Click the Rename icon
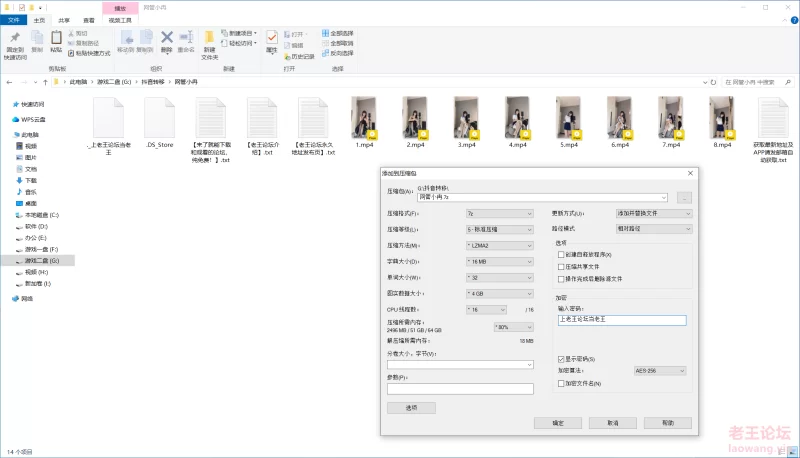Screen dimensions: 800x458 click(x=186, y=37)
